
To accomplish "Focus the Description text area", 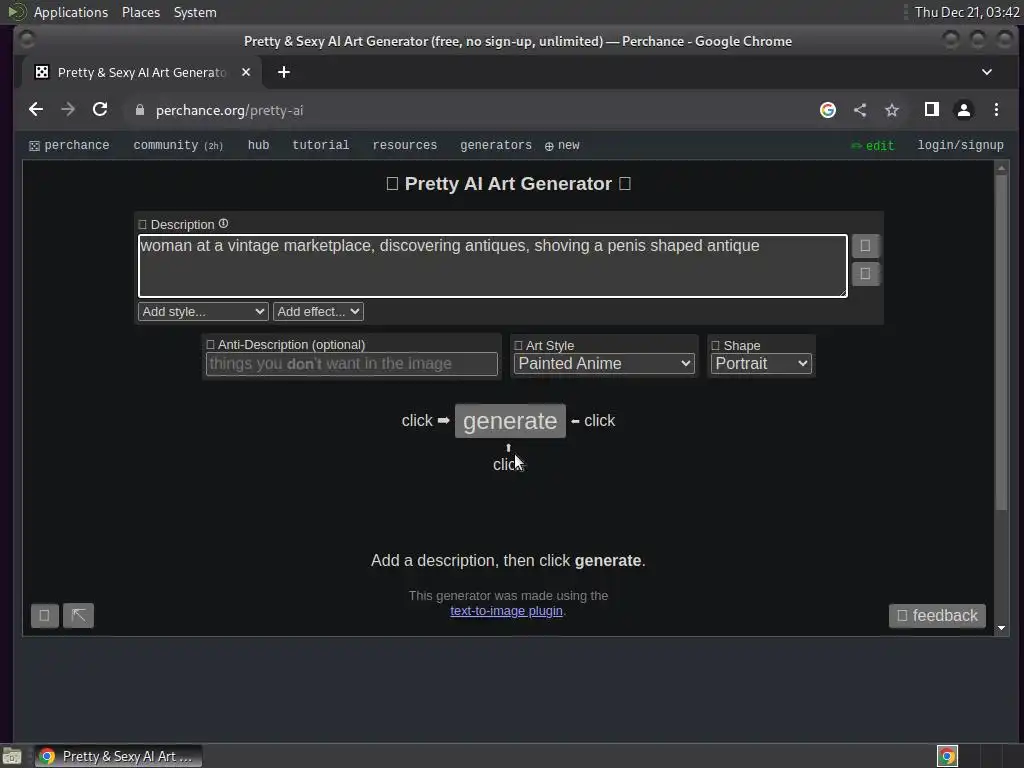I will 492,266.
